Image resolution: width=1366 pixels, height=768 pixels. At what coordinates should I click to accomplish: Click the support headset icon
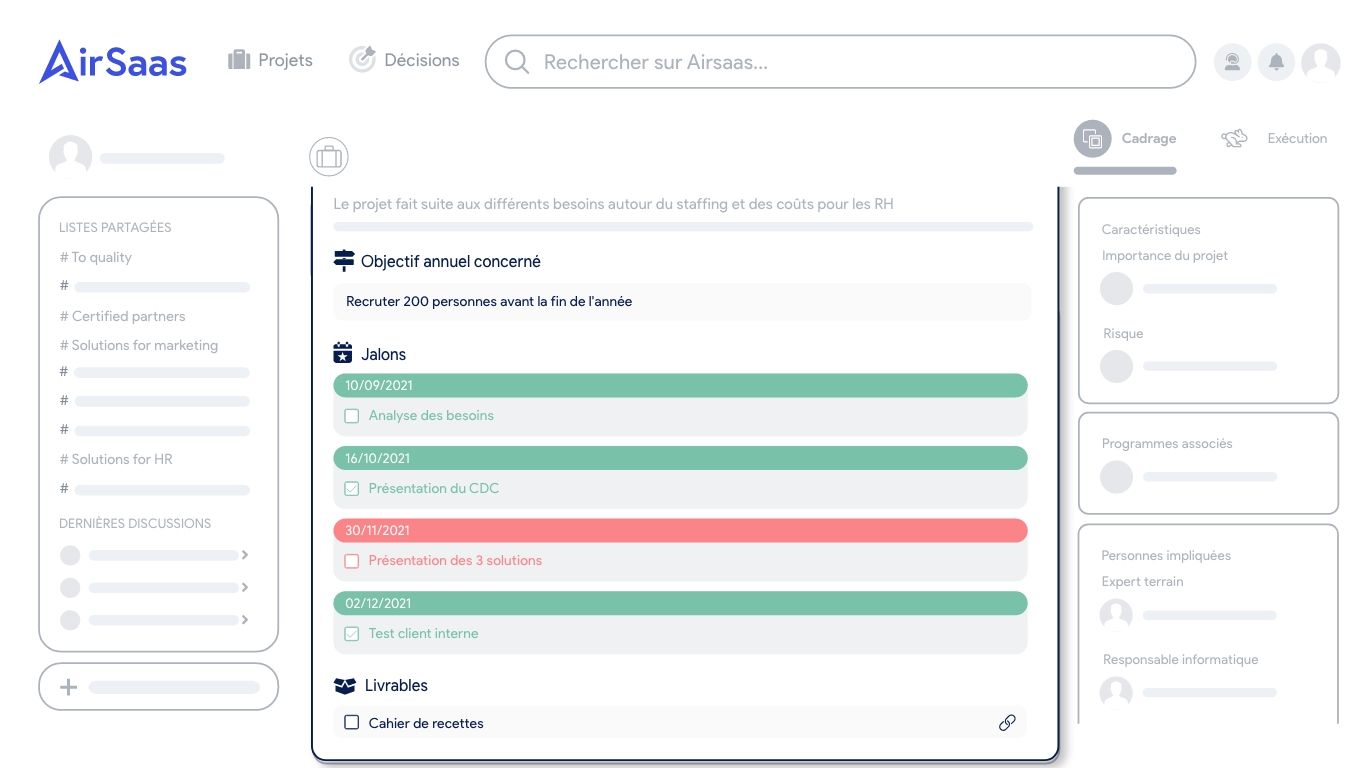1233,62
